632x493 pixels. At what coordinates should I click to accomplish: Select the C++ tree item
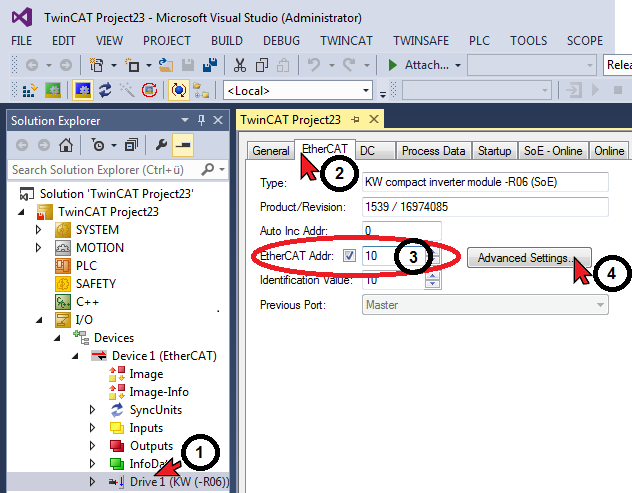coord(87,302)
